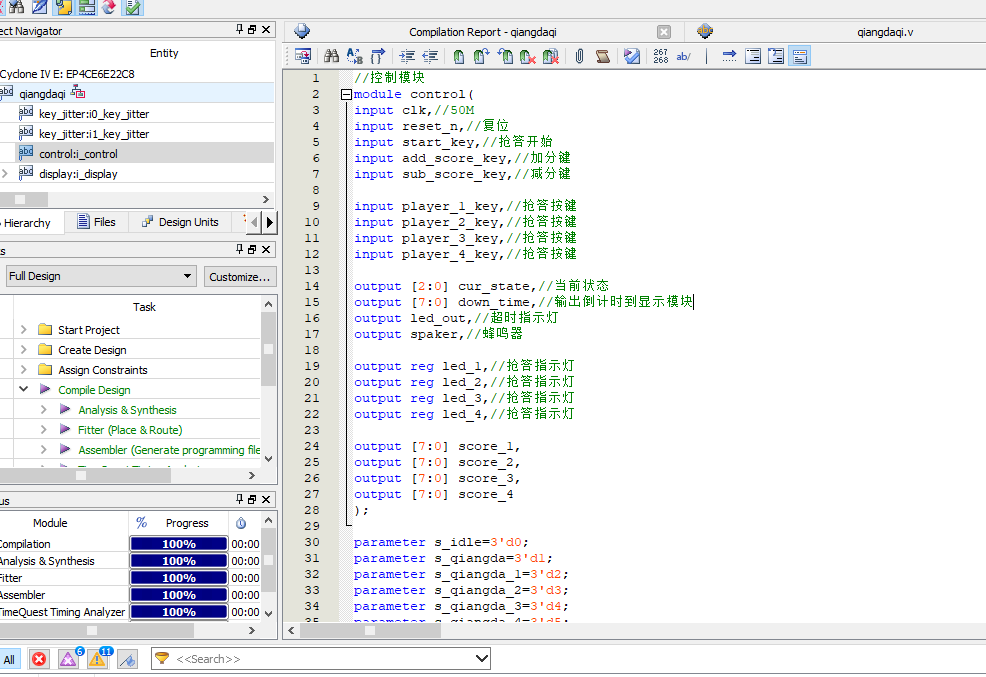Click the yellow sticky-note icon in main toolbar
The width and height of the screenshot is (986, 677).
(x=64, y=7)
